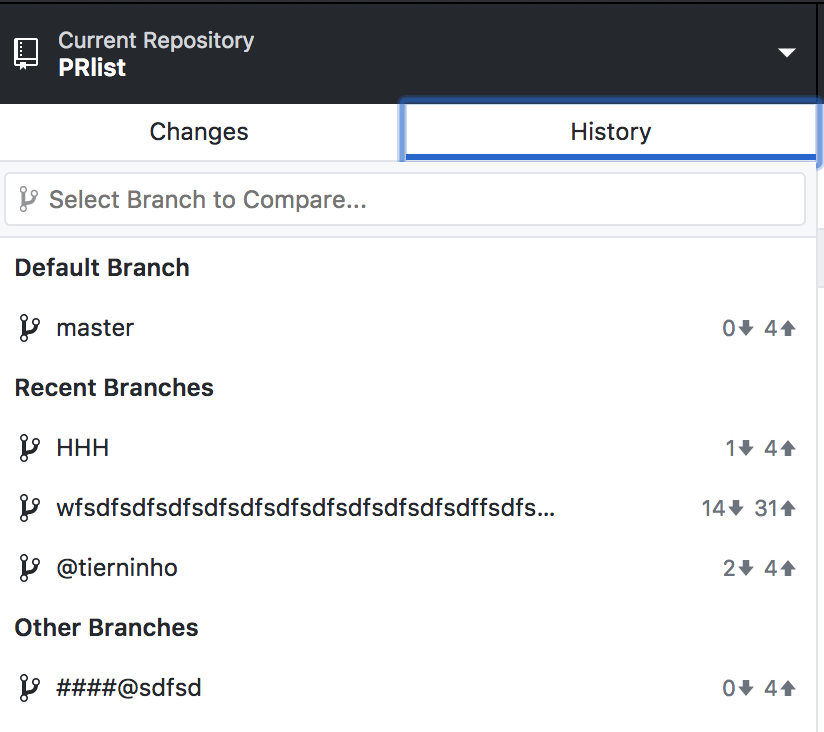Click the repository book icon
The image size is (824, 732).
pyautogui.click(x=26, y=54)
